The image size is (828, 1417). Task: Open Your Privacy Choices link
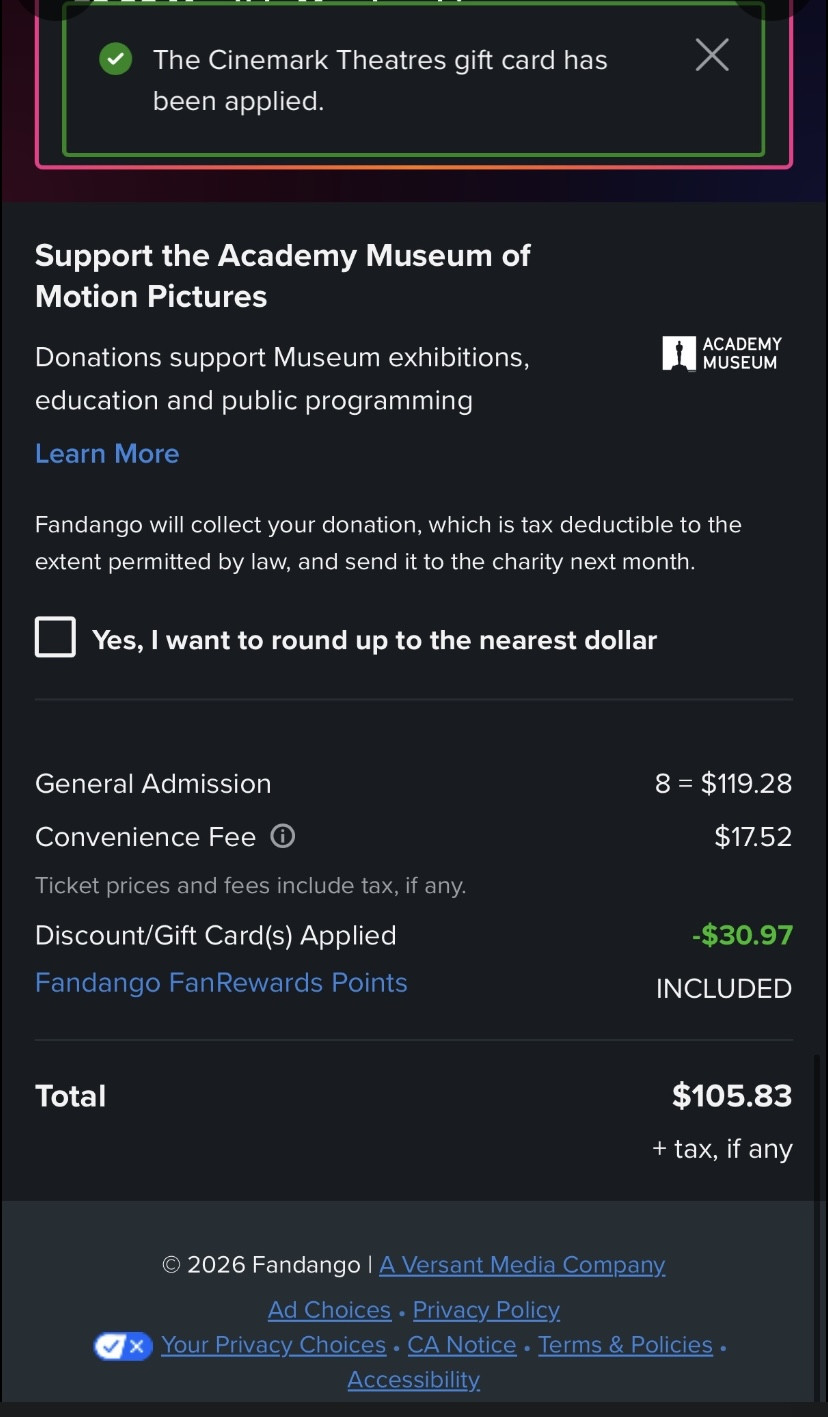coord(273,1344)
